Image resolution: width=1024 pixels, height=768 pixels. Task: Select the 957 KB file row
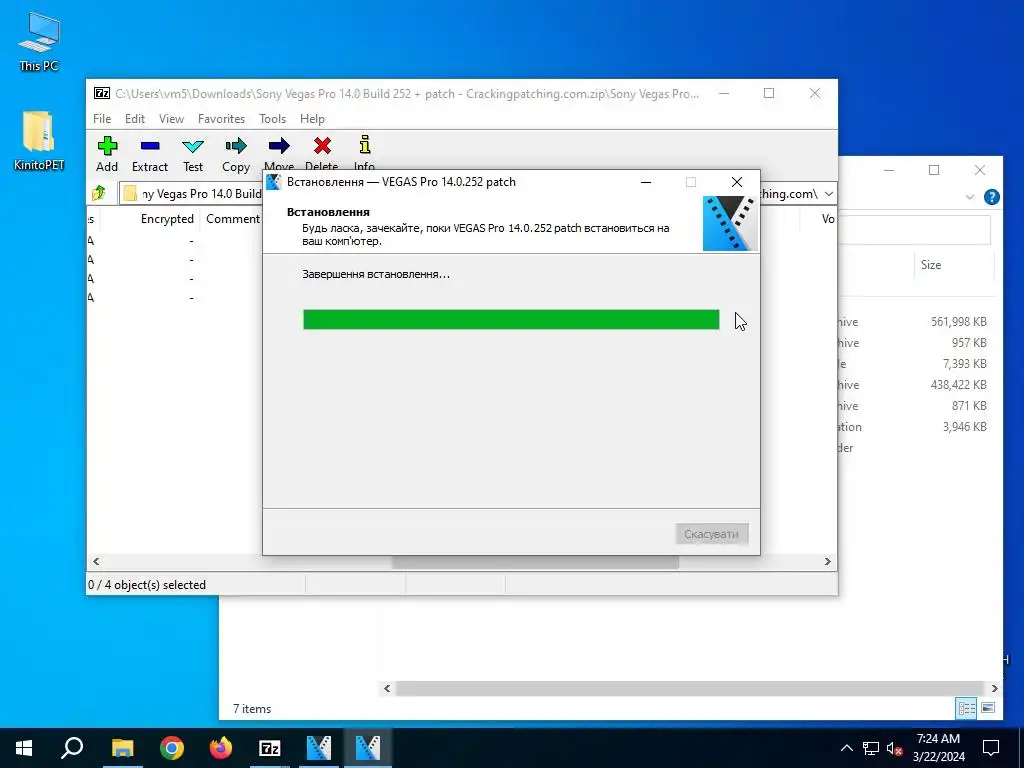pyautogui.click(x=918, y=343)
